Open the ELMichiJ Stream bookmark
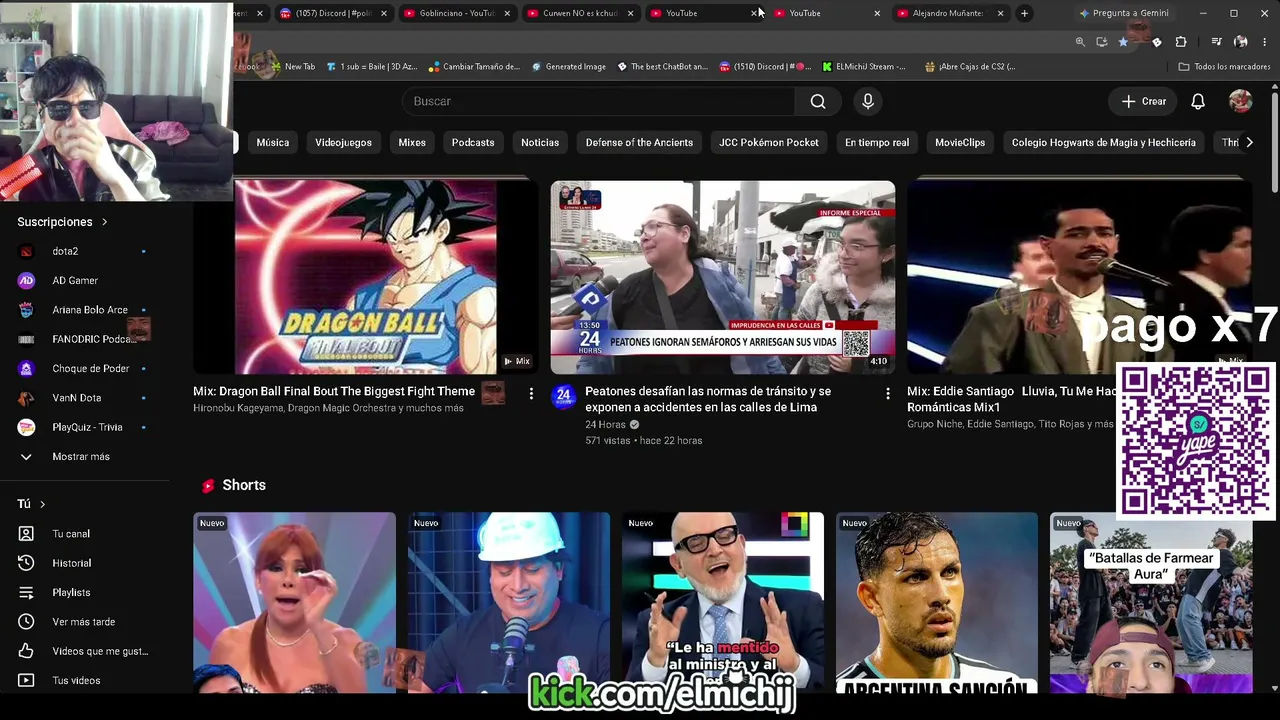1280x720 pixels. tap(864, 67)
